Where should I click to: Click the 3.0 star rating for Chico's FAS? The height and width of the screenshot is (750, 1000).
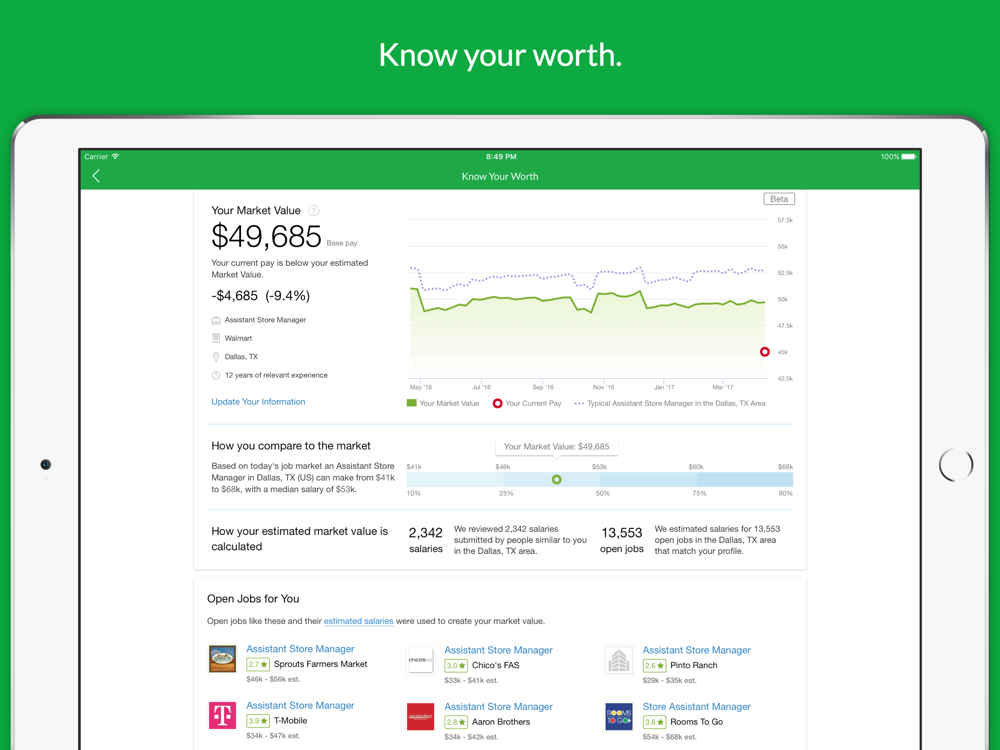[456, 666]
